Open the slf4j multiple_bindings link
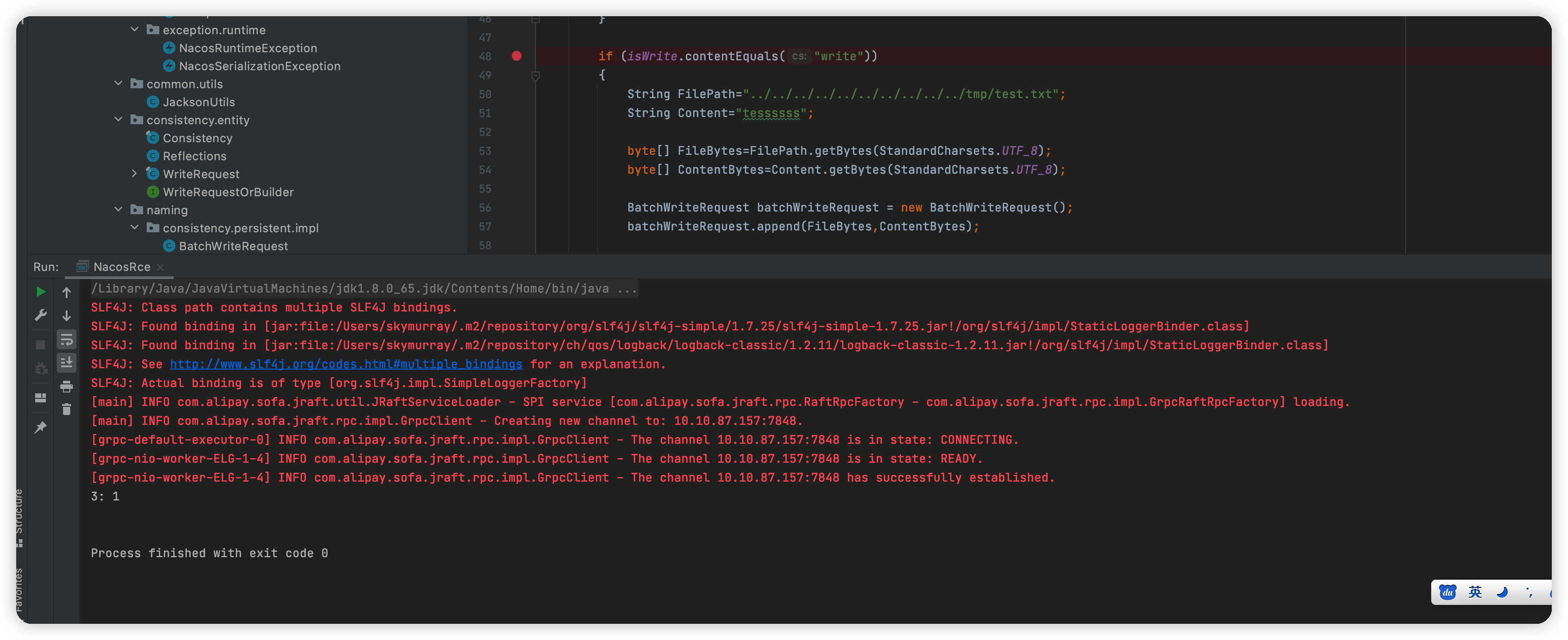Viewport: 1568px width, 640px height. (x=346, y=364)
